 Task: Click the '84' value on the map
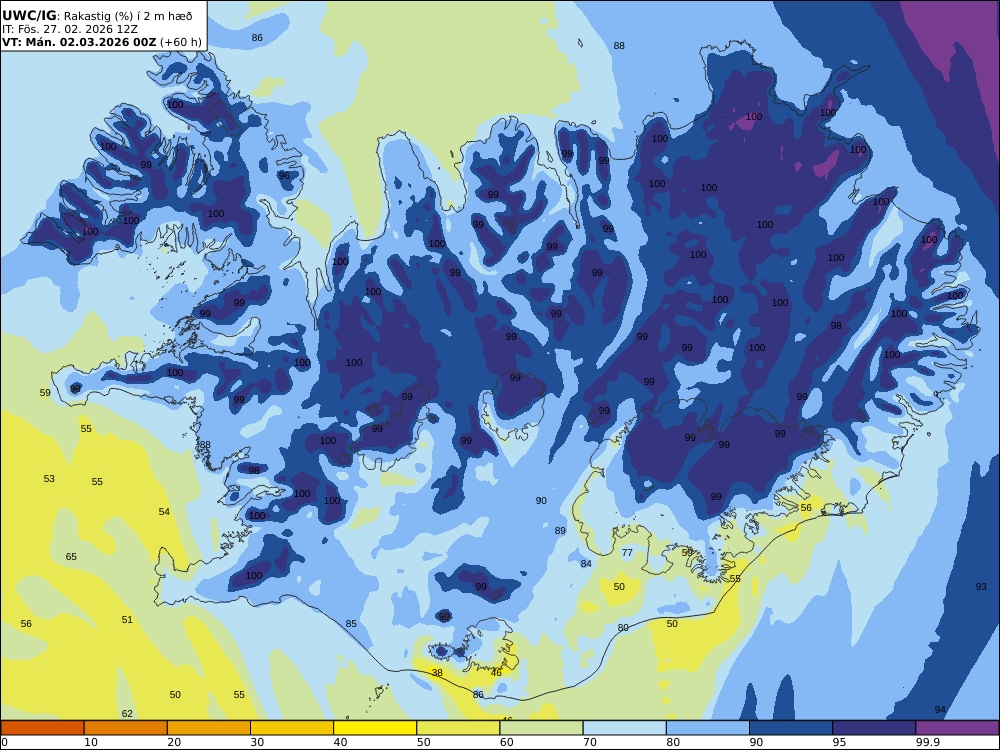point(586,563)
